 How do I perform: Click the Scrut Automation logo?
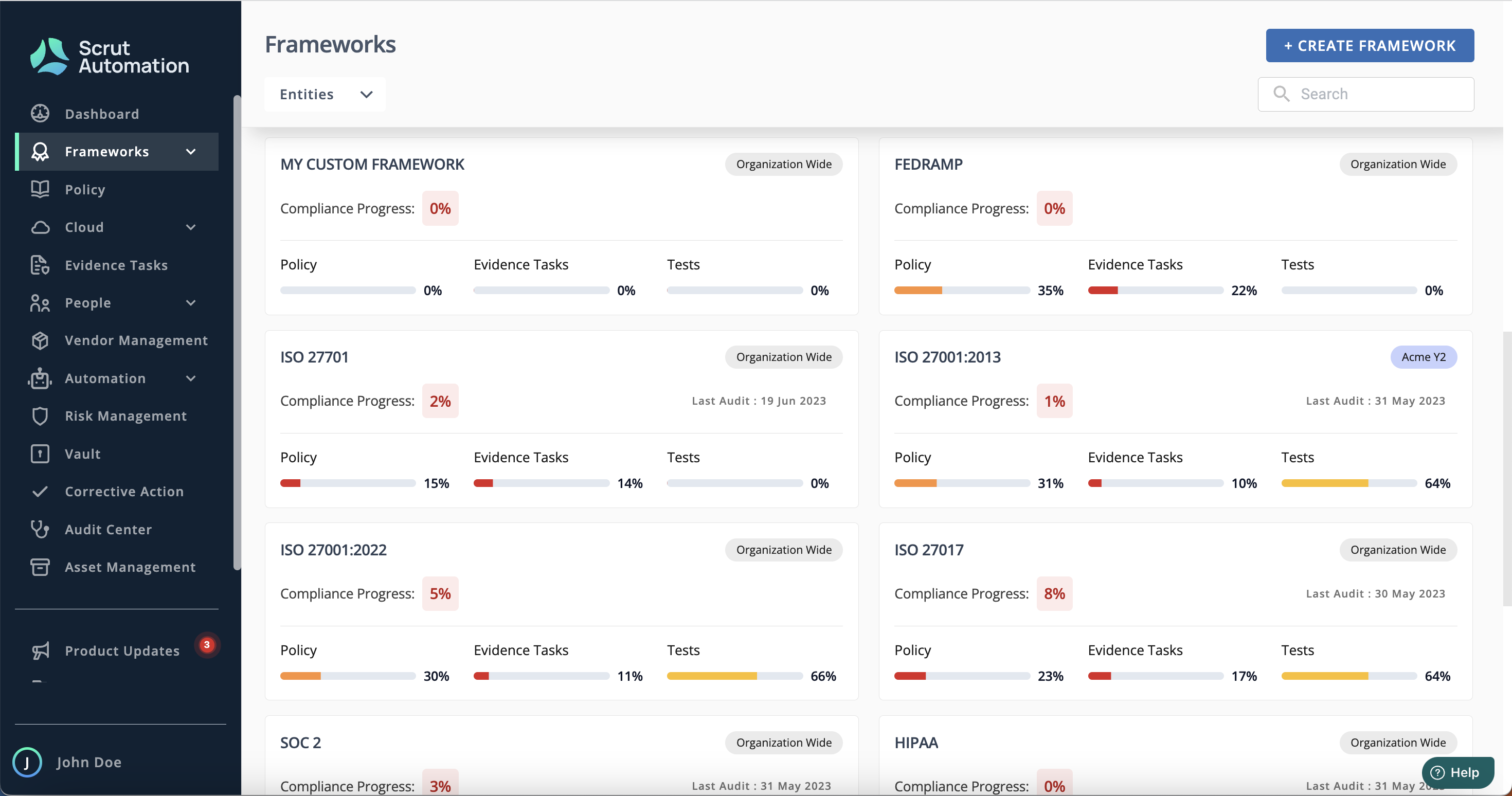109,57
